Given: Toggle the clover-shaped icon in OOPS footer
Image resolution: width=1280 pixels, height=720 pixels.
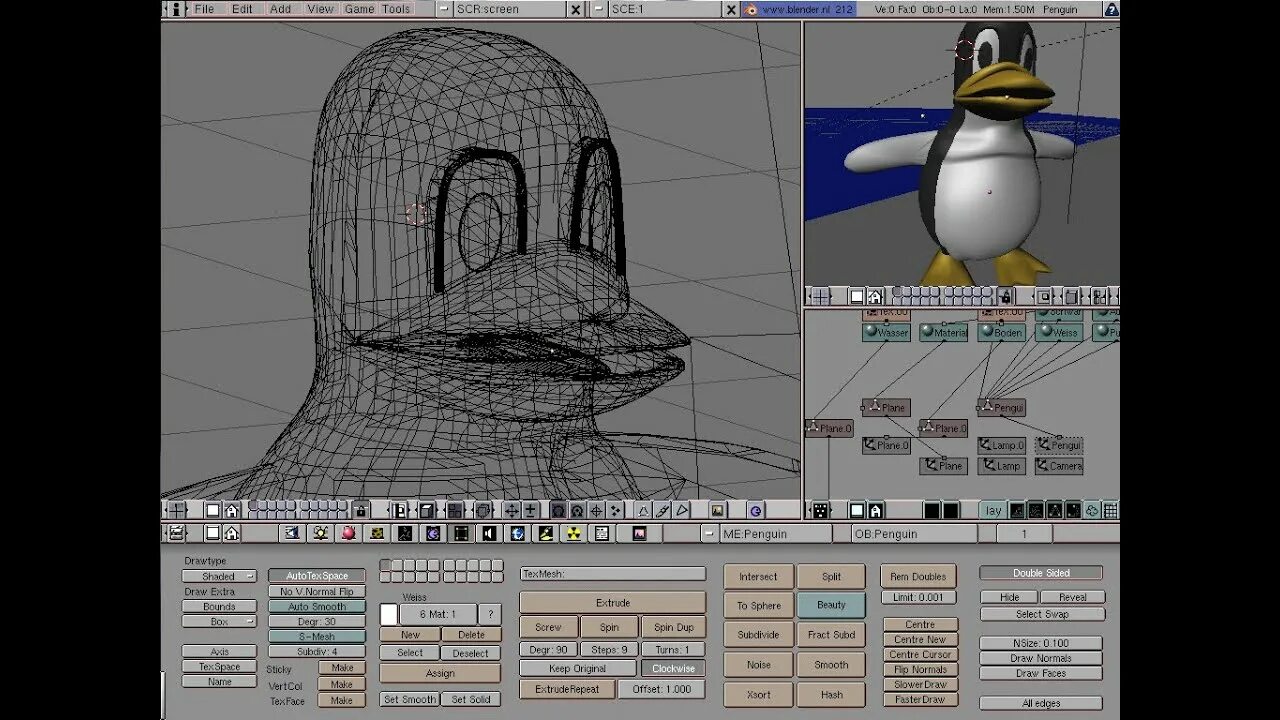Looking at the screenshot, I should 1092,510.
